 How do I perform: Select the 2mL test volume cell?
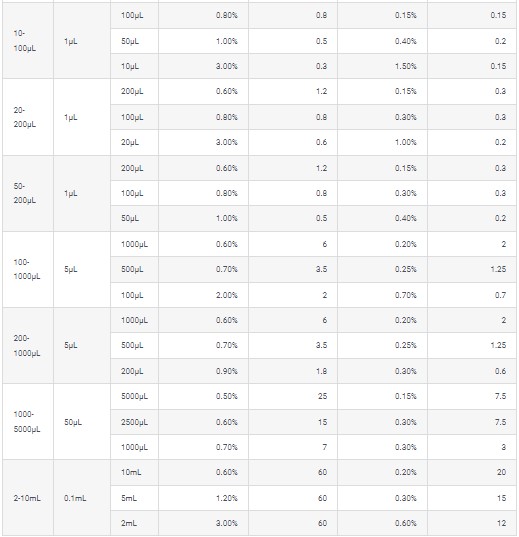tap(134, 523)
